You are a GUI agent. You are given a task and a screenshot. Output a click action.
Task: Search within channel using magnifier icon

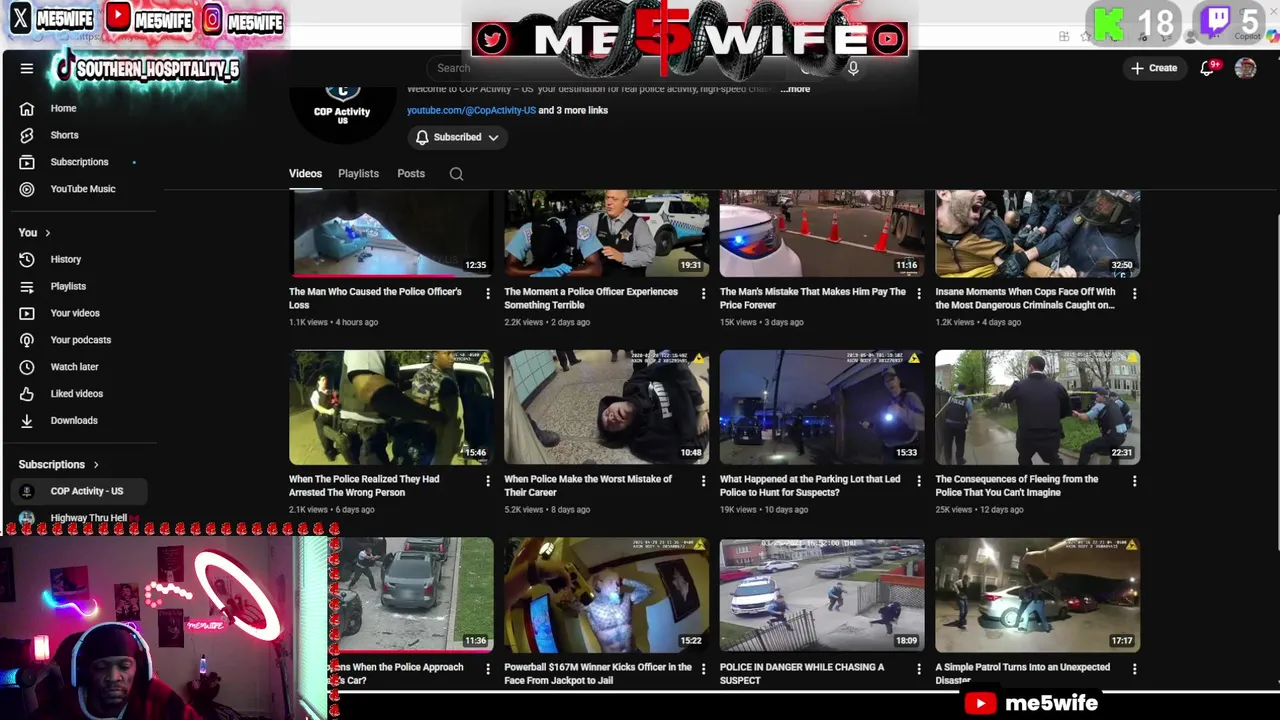pos(456,174)
